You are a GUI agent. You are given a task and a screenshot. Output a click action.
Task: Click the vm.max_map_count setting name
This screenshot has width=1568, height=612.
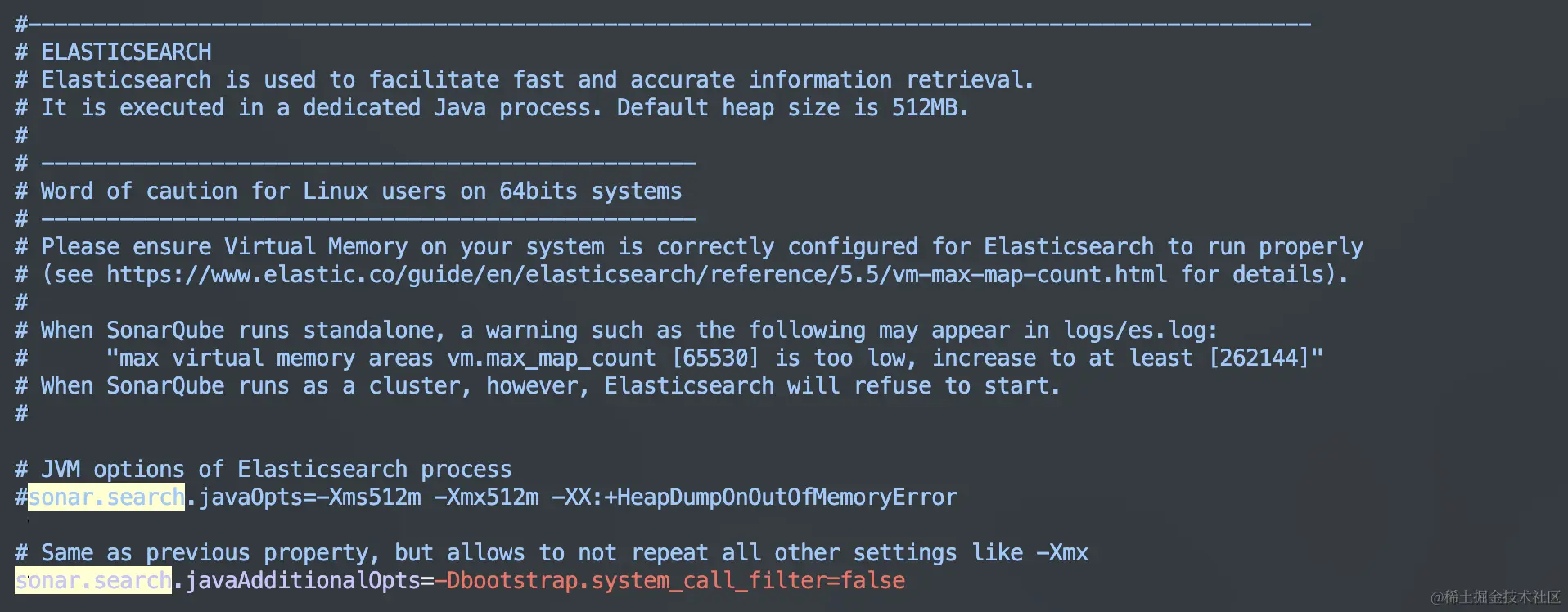pyautogui.click(x=552, y=358)
